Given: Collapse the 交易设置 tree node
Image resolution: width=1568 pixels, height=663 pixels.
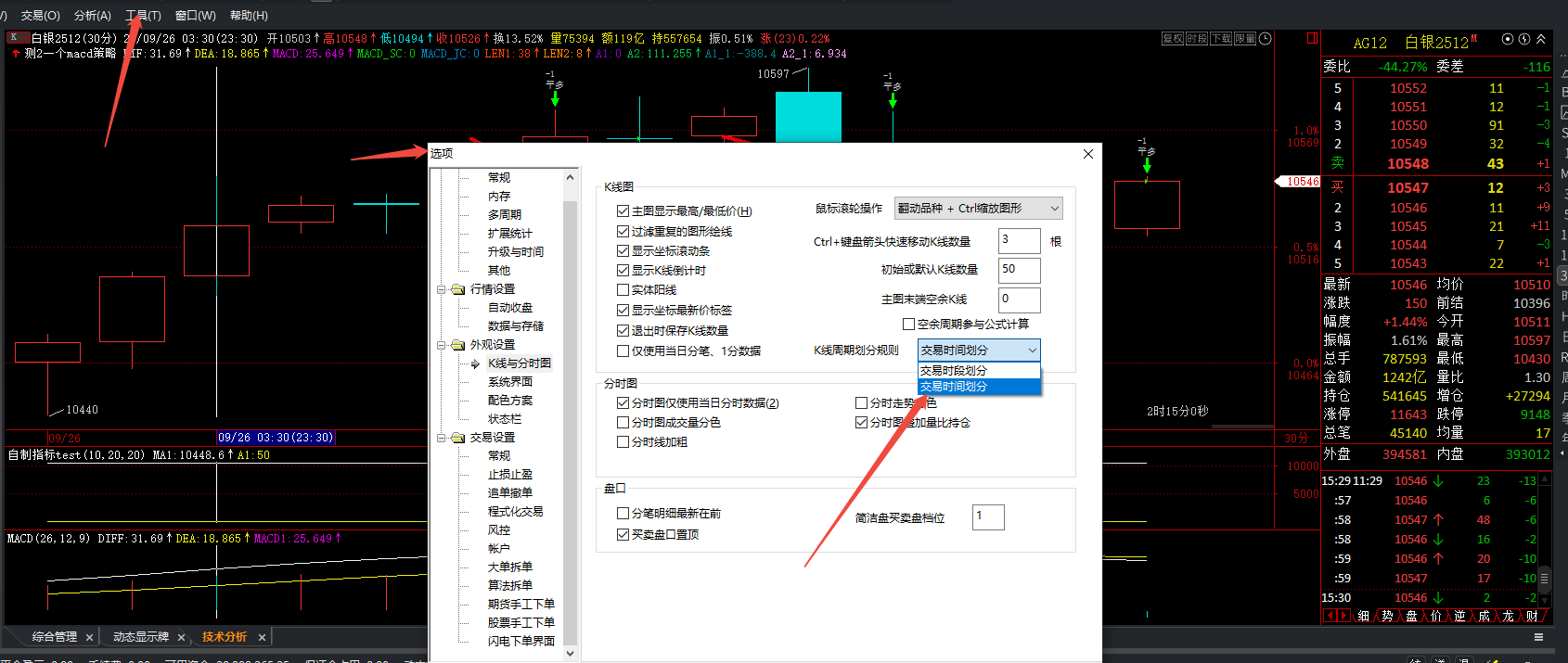Looking at the screenshot, I should click(x=442, y=438).
